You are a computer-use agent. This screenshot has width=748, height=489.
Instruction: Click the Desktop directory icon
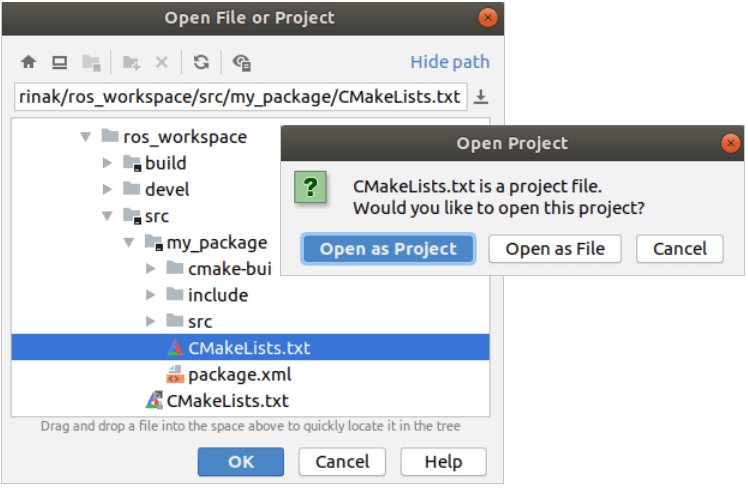(59, 62)
